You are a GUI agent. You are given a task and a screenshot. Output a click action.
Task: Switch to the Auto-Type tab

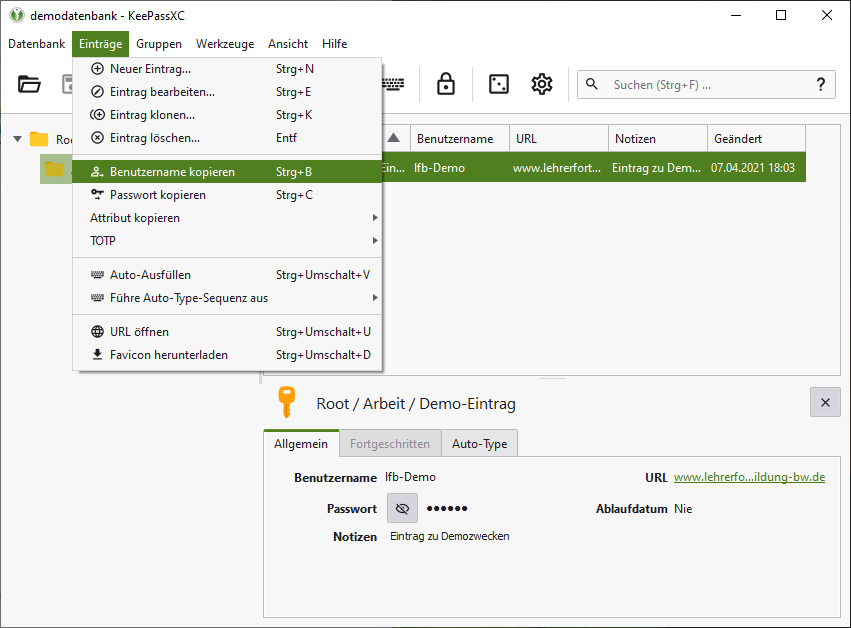click(479, 444)
